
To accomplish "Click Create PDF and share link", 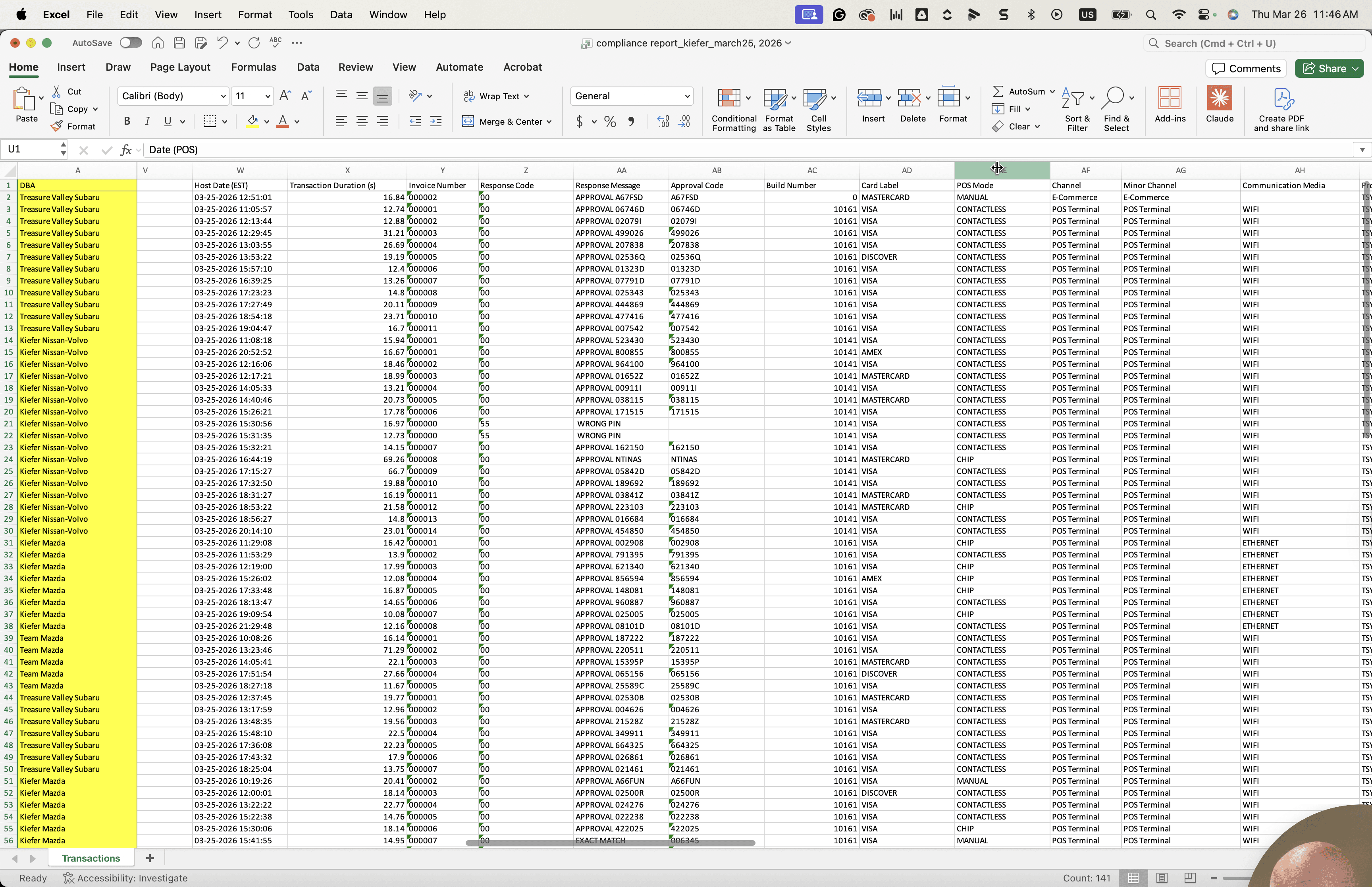I will (1281, 110).
